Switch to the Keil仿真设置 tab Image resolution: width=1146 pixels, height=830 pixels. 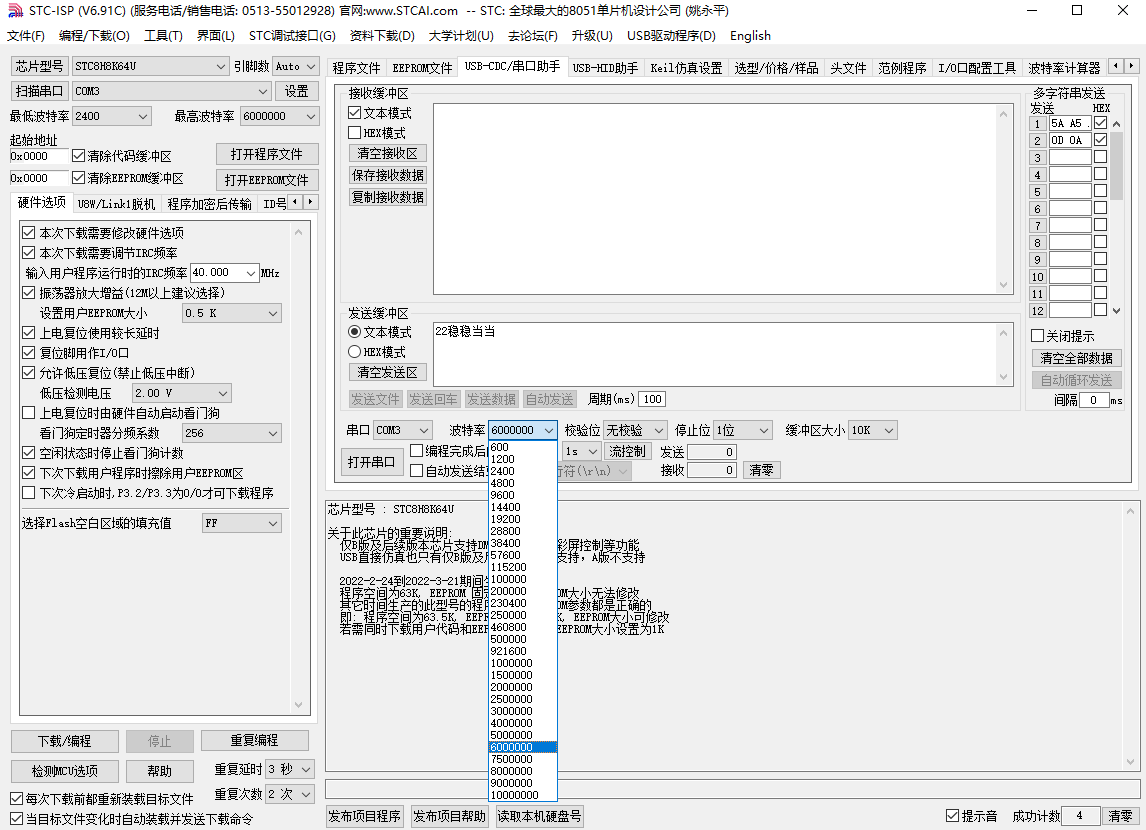pyautogui.click(x=686, y=68)
